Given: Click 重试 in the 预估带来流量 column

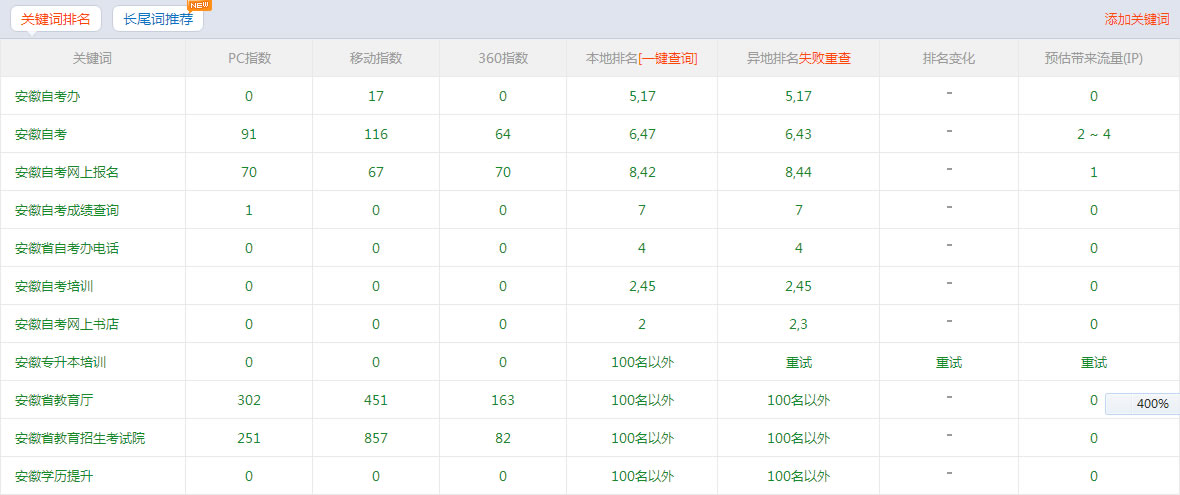Looking at the screenshot, I should pyautogui.click(x=1093, y=362).
